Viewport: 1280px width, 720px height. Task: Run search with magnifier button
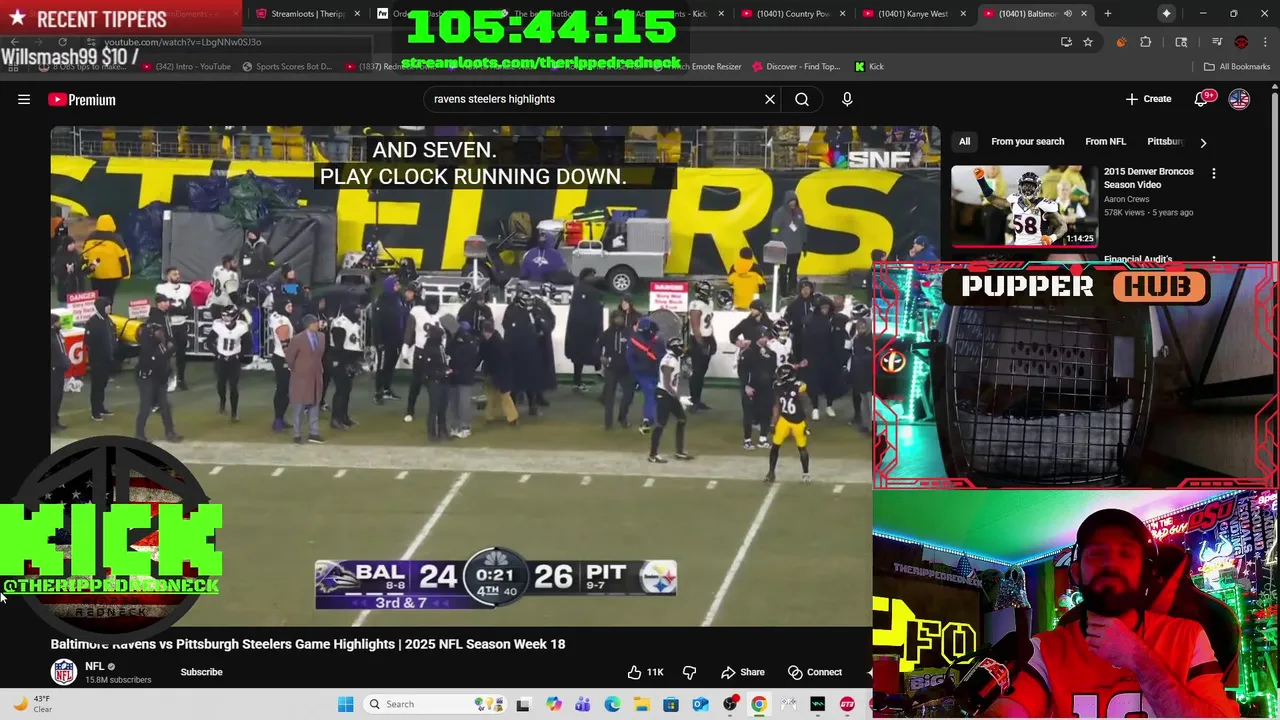(802, 99)
